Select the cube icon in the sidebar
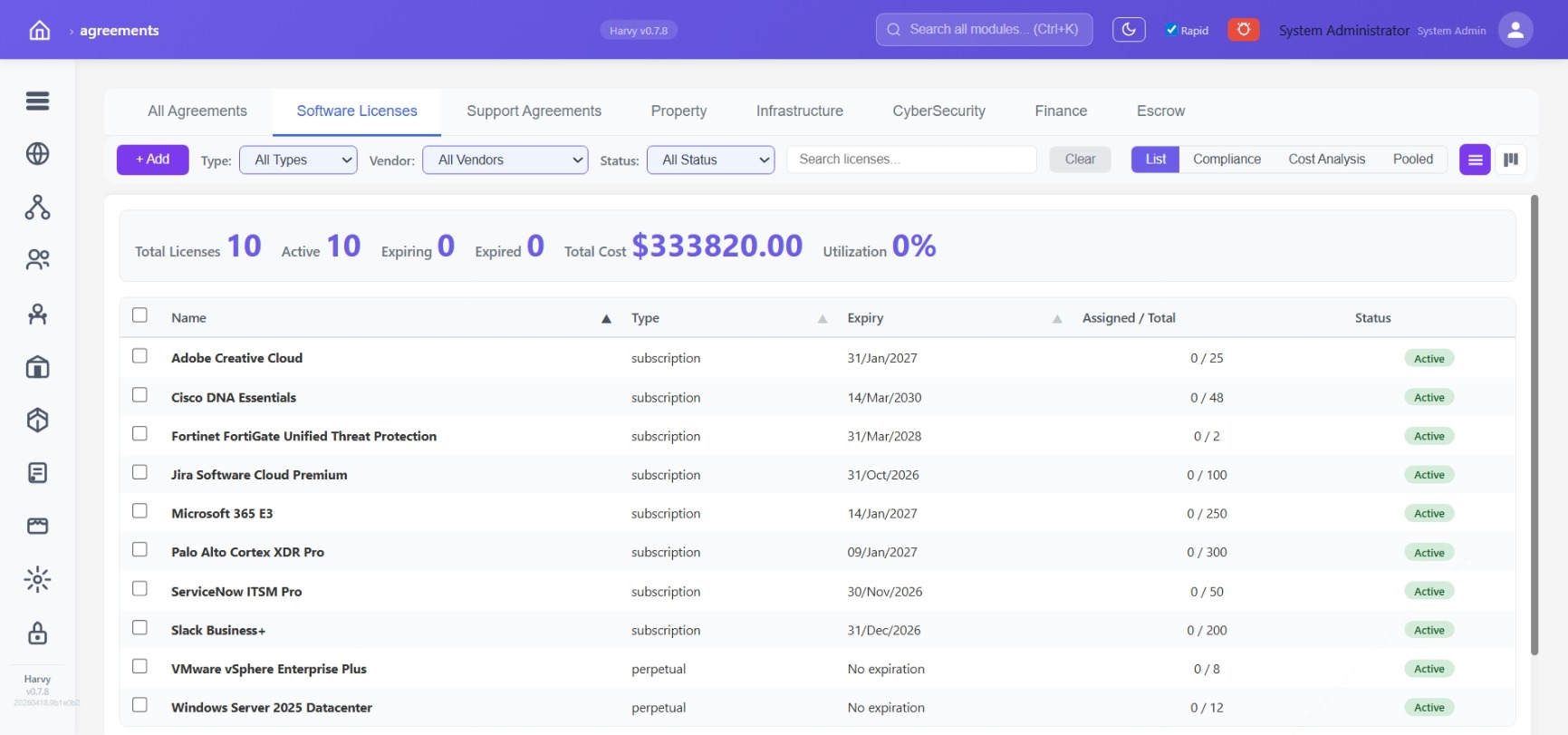 click(x=37, y=420)
